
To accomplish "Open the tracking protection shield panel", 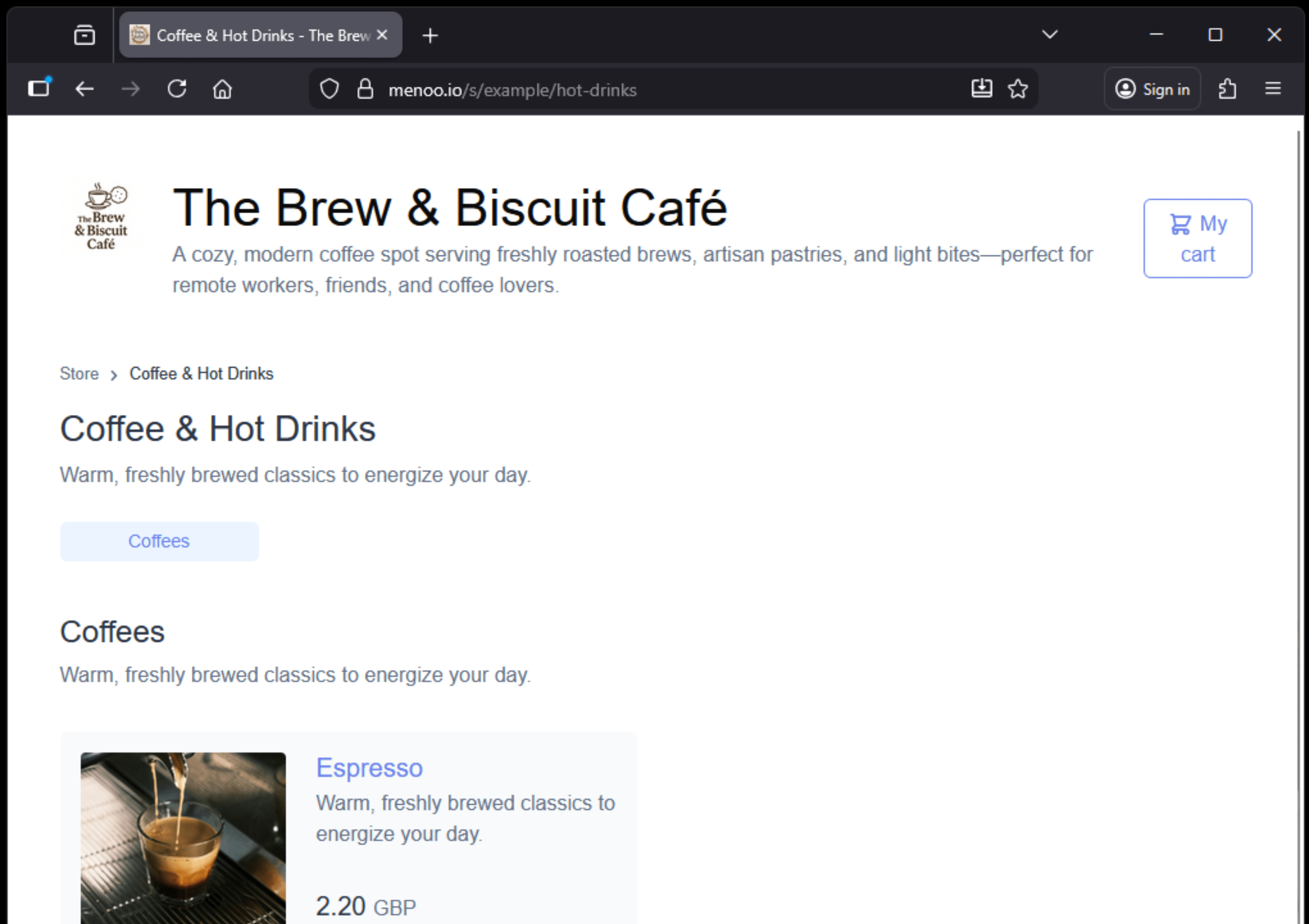I will coord(329,89).
